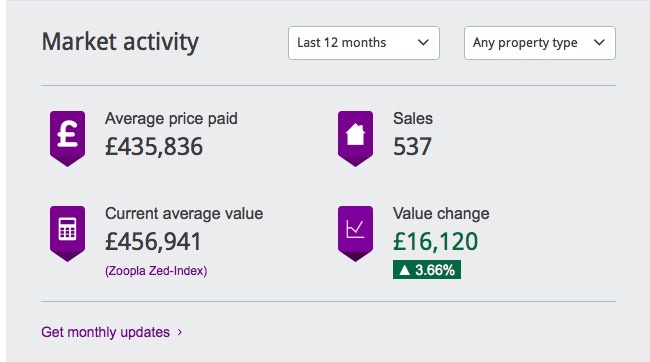The height and width of the screenshot is (362, 650).
Task: Click the £16,120 value change amount
Action: click(435, 241)
